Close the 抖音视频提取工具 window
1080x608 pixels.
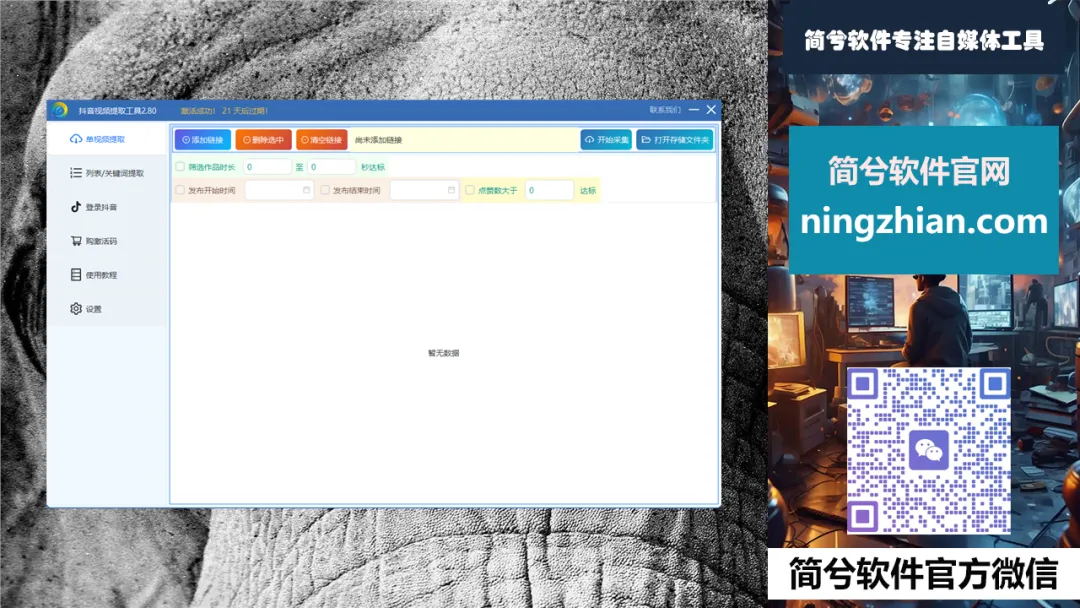tap(712, 109)
